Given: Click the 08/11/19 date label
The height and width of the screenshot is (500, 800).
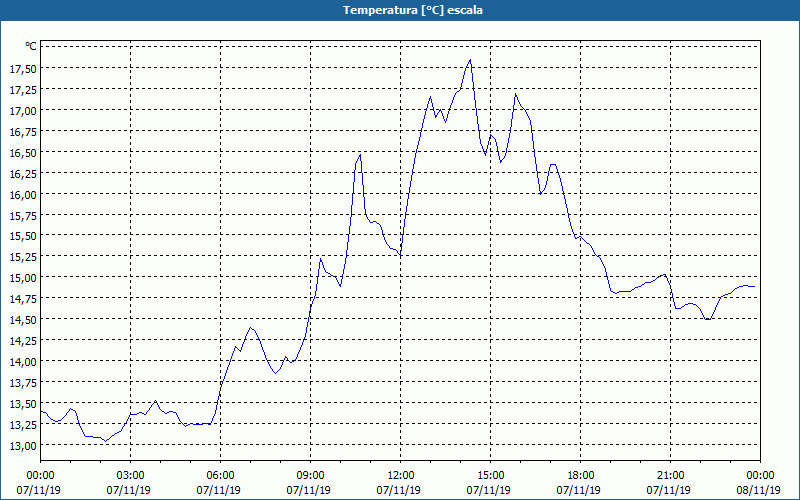Looking at the screenshot, I should pos(759,490).
